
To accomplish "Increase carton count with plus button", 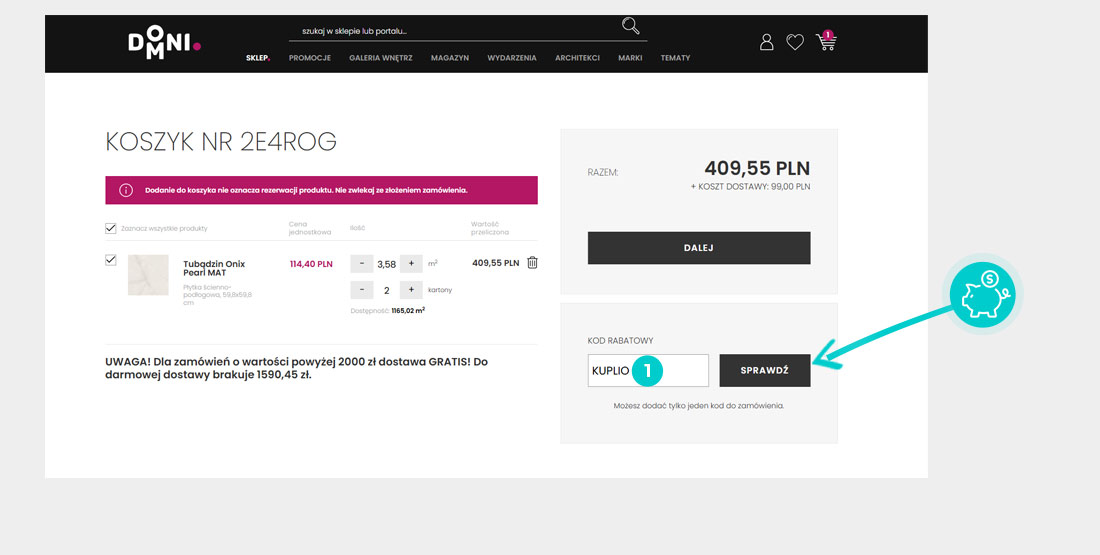I will (x=411, y=290).
